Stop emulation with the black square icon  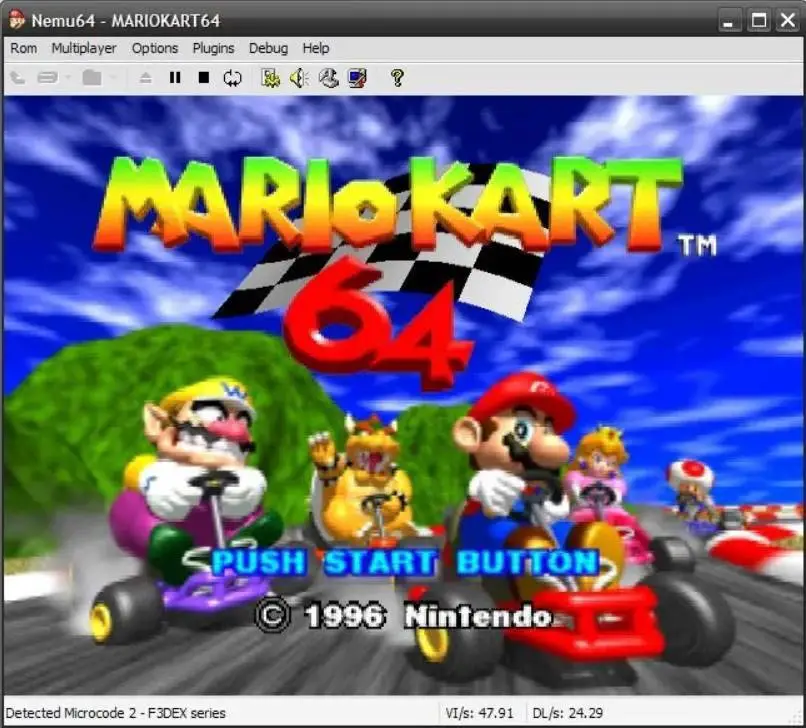(204, 78)
